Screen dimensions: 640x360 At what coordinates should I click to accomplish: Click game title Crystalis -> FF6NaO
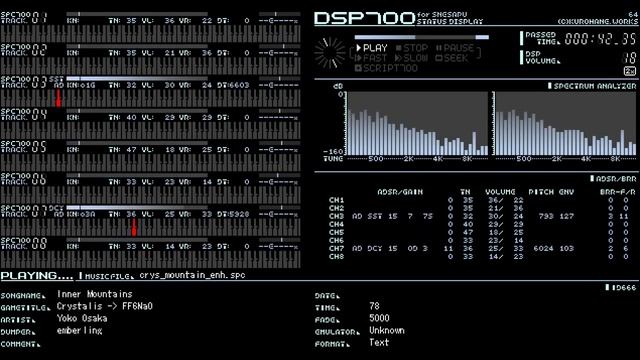click(104, 306)
